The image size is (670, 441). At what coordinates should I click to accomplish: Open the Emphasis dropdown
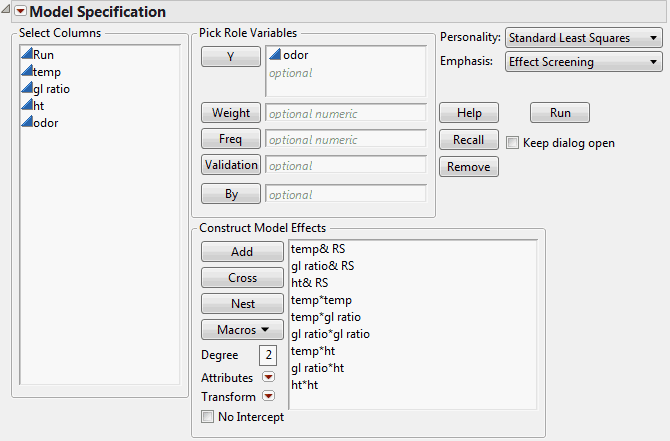pos(584,62)
